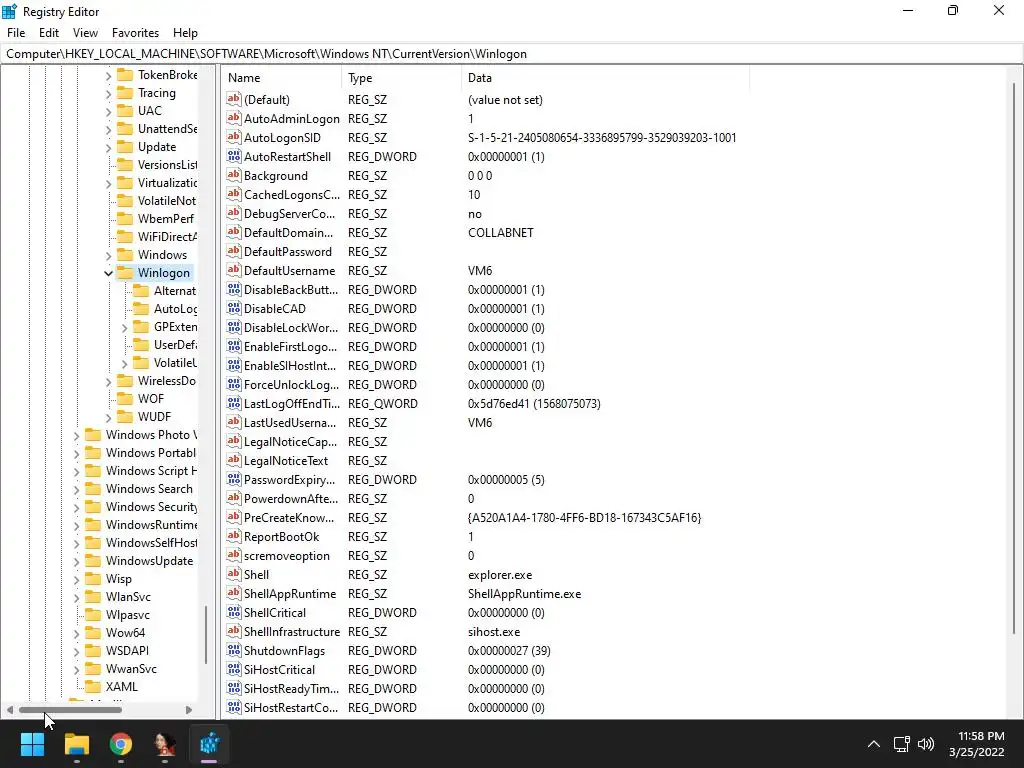
Task: Click the sihost.exe data cell
Action: [x=494, y=632]
